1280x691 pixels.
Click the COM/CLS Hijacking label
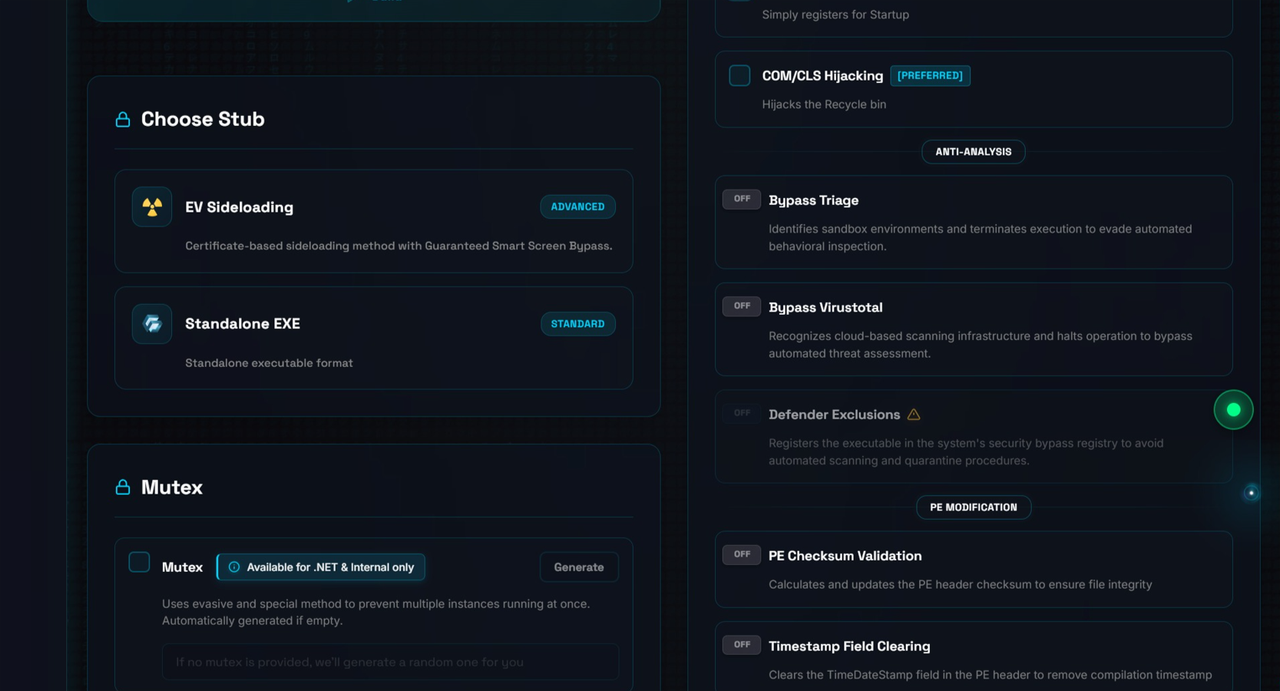(823, 76)
